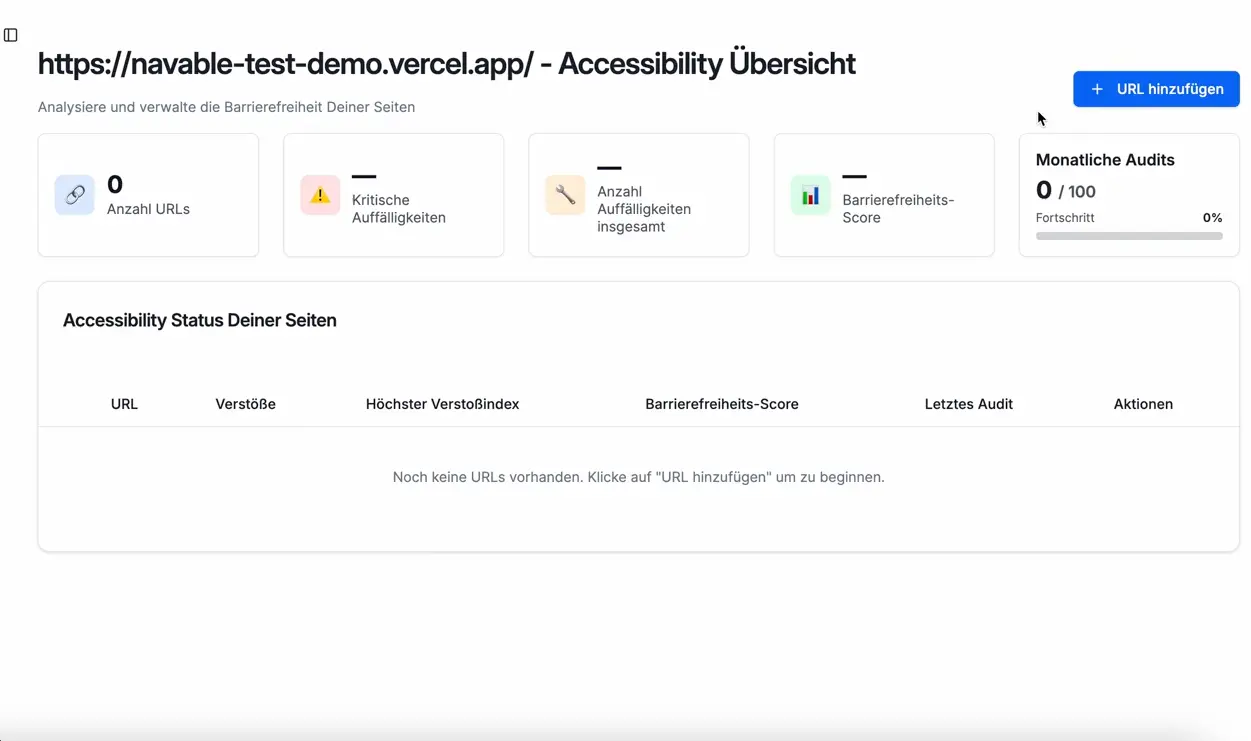The image size is (1251, 741).
Task: Select the wrench icon on the Auffälligkeiten card
Action: [x=564, y=195]
